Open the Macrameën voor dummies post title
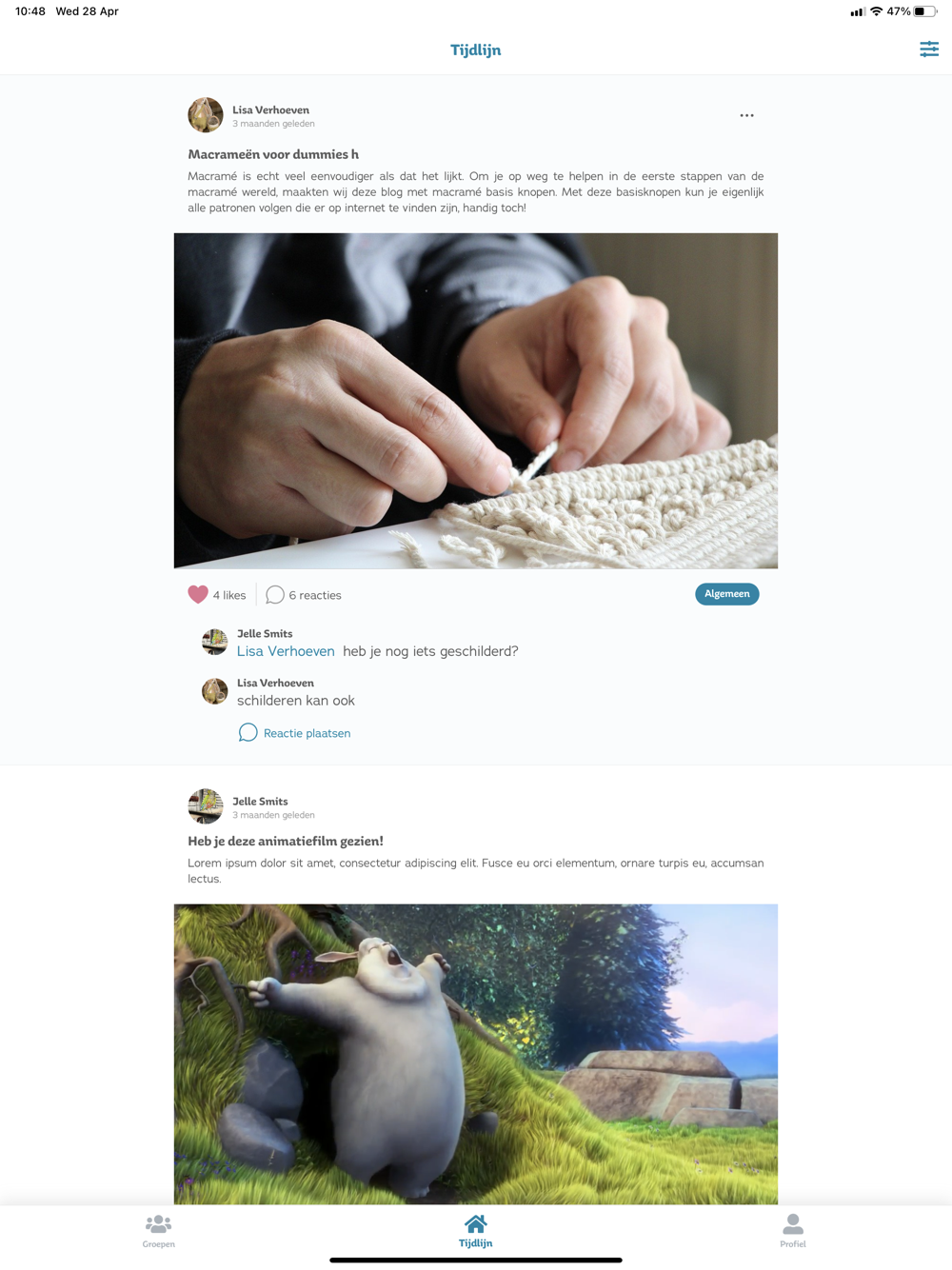 [273, 154]
